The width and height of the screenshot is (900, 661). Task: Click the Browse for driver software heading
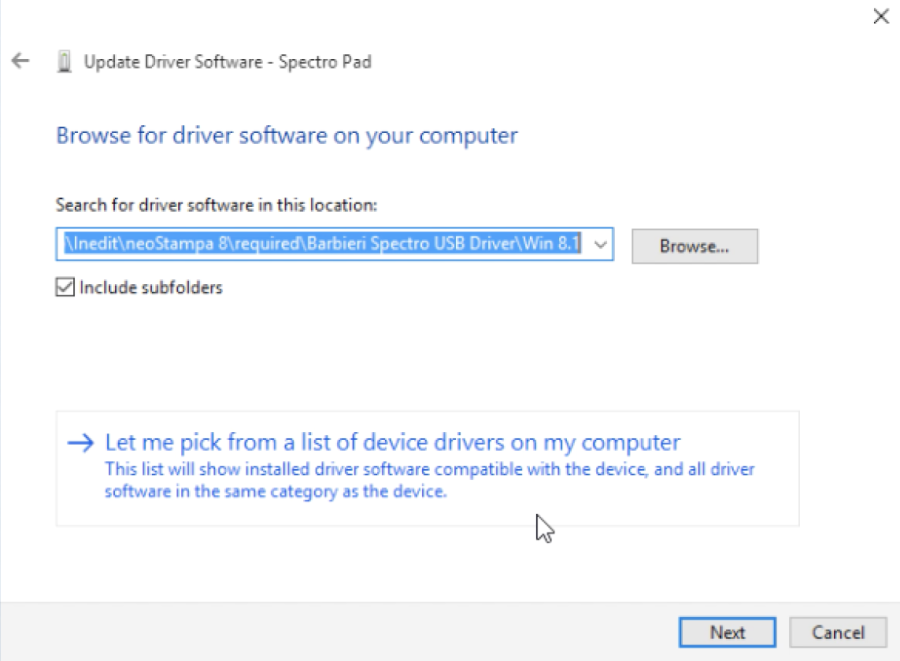287,136
